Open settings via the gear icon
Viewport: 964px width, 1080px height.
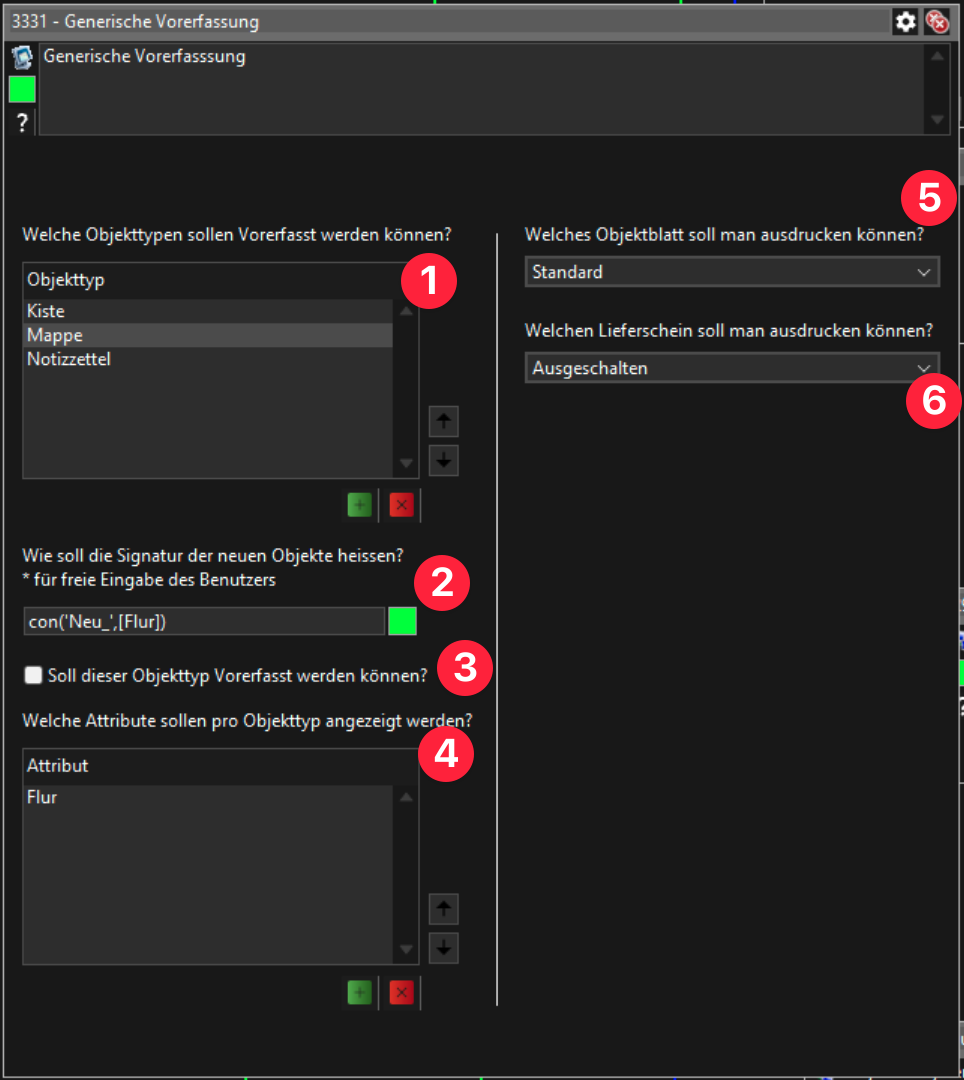click(905, 21)
